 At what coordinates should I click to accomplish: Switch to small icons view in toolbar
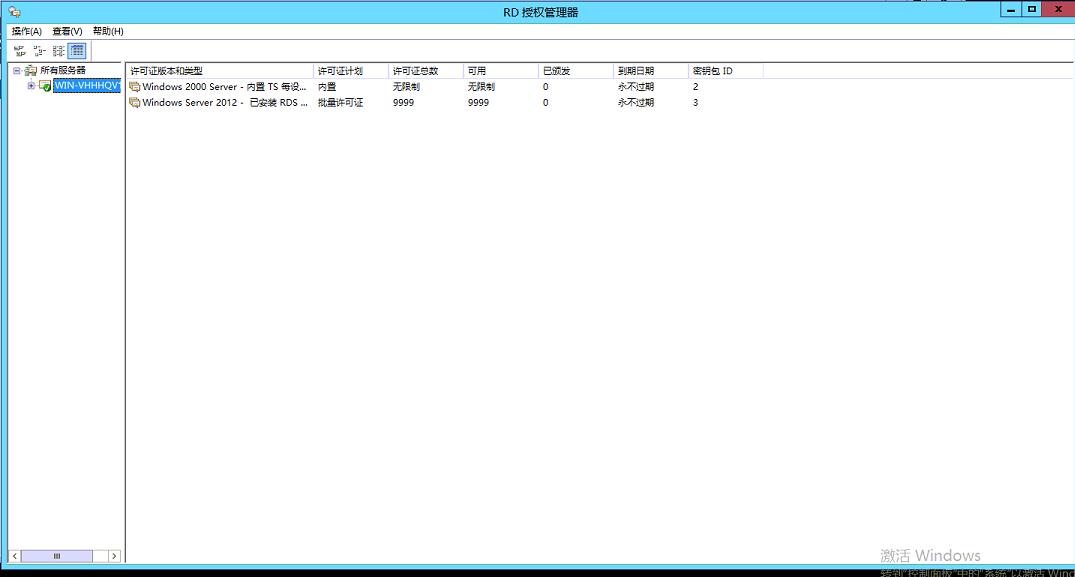pos(39,50)
